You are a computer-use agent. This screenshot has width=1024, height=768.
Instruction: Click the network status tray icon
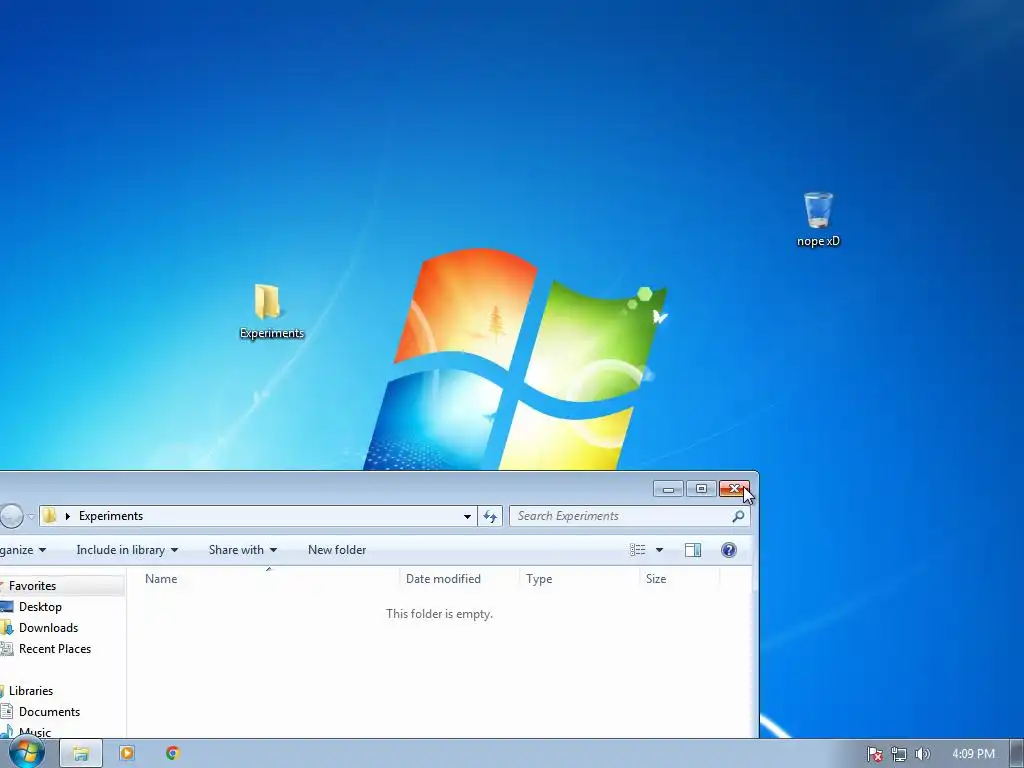[x=899, y=754]
